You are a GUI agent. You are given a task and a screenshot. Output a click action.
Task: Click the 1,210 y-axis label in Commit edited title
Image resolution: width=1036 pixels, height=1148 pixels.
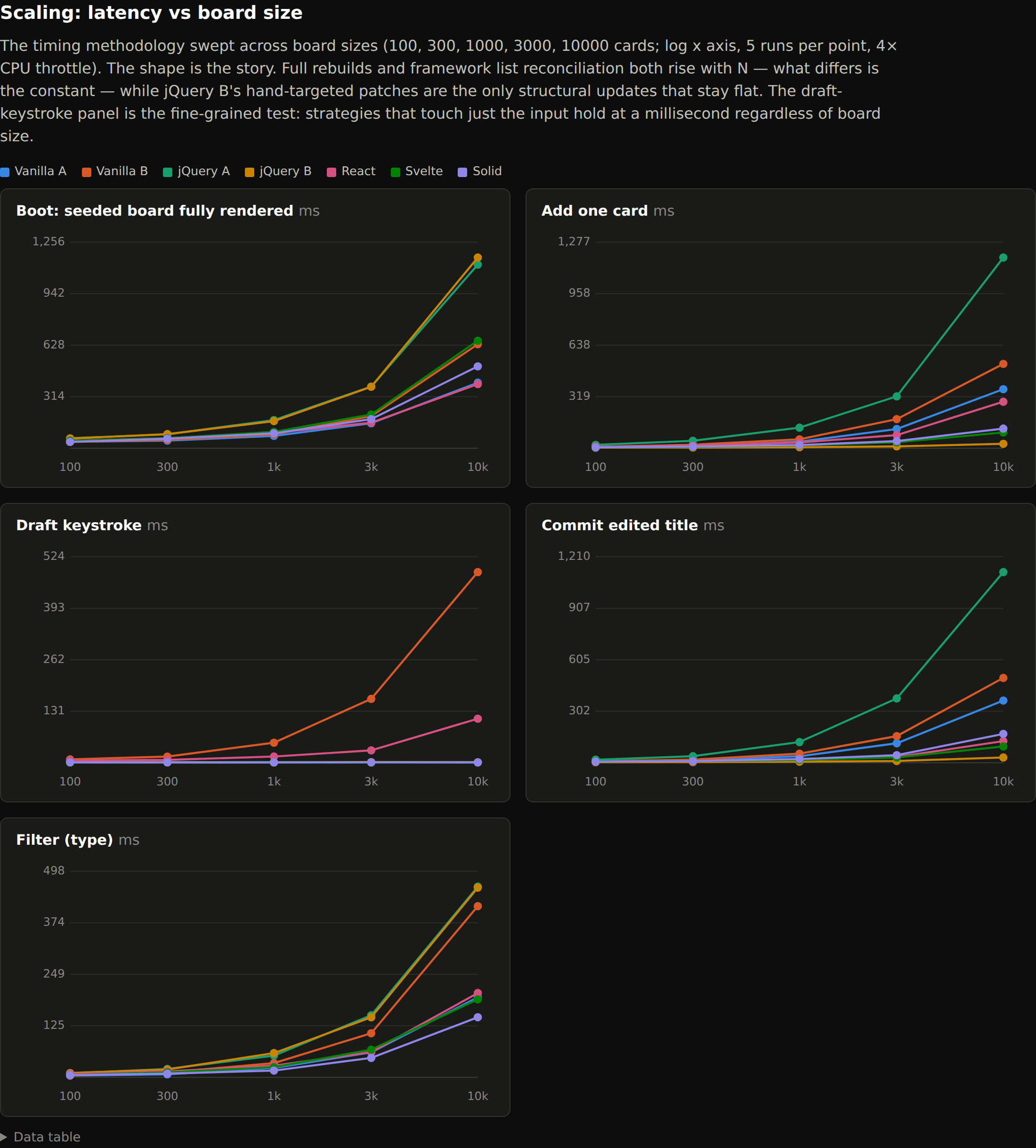tap(574, 556)
